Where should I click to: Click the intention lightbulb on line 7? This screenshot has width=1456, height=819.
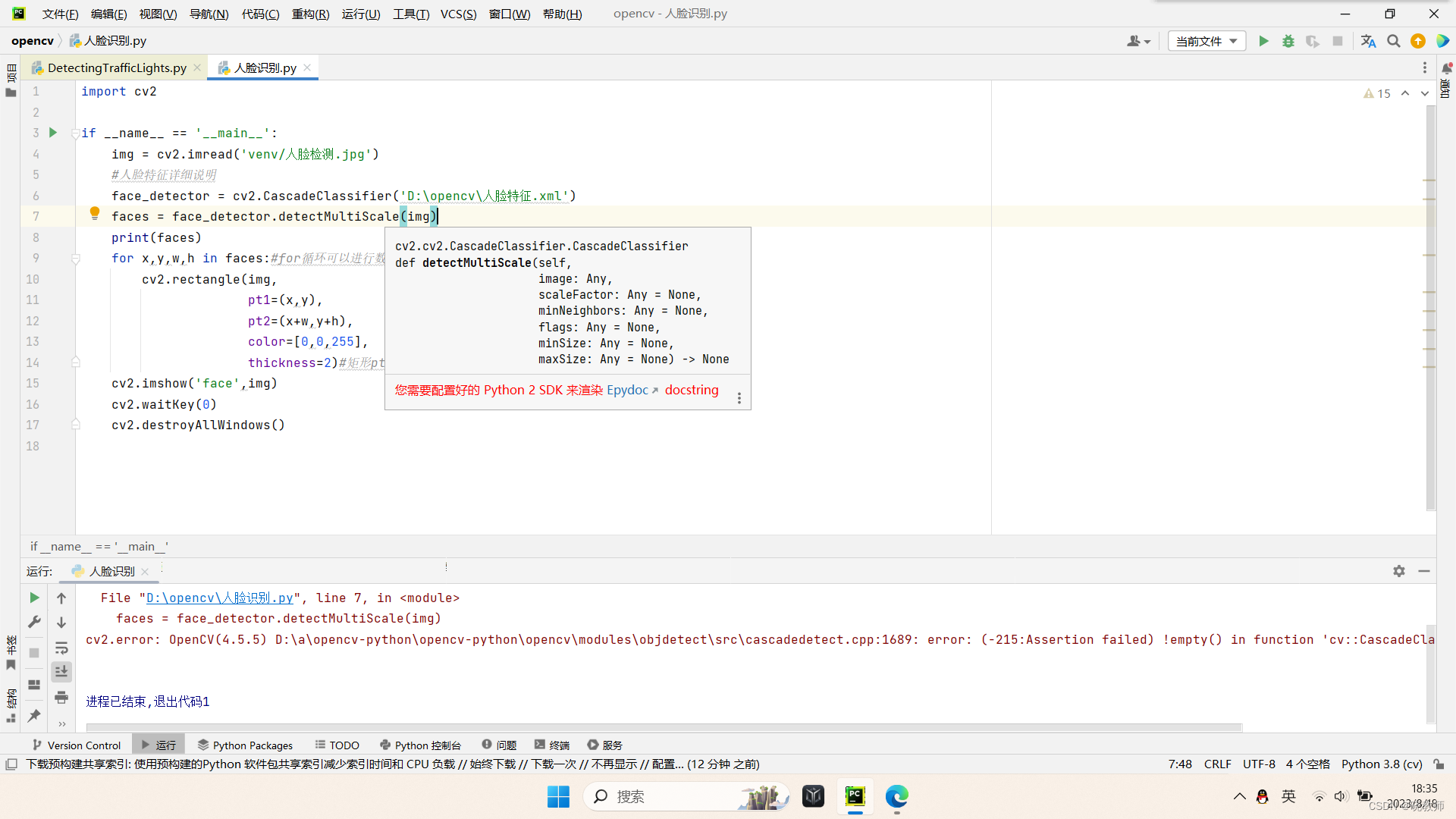(x=95, y=214)
